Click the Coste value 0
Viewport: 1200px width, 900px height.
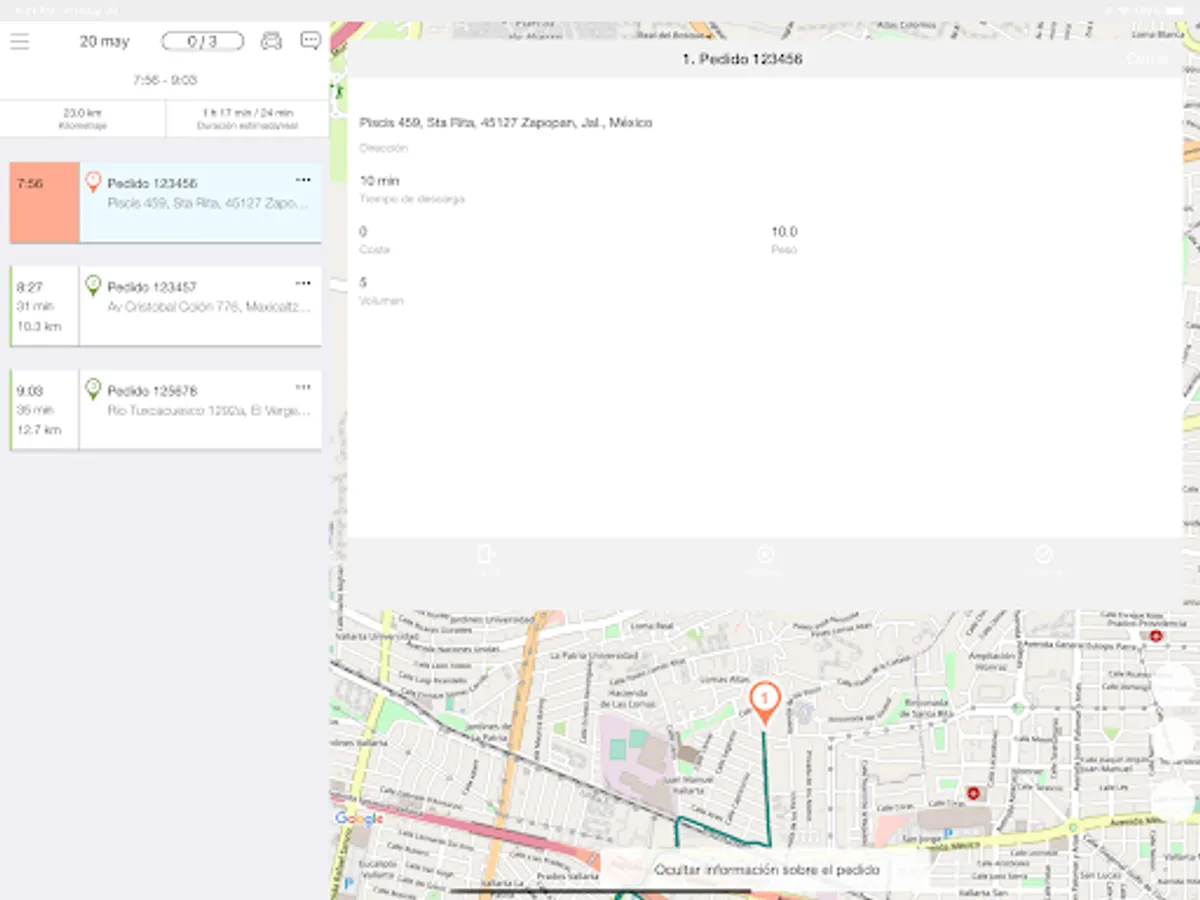point(363,232)
